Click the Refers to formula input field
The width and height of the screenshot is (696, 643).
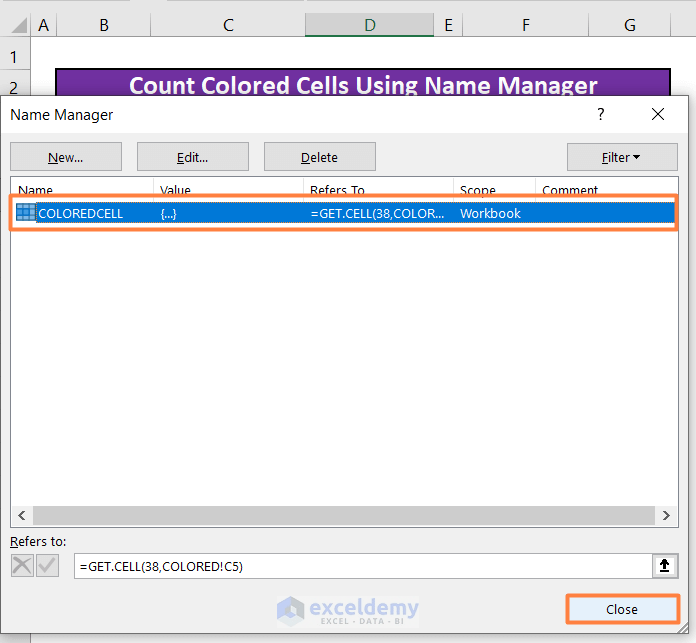point(363,566)
